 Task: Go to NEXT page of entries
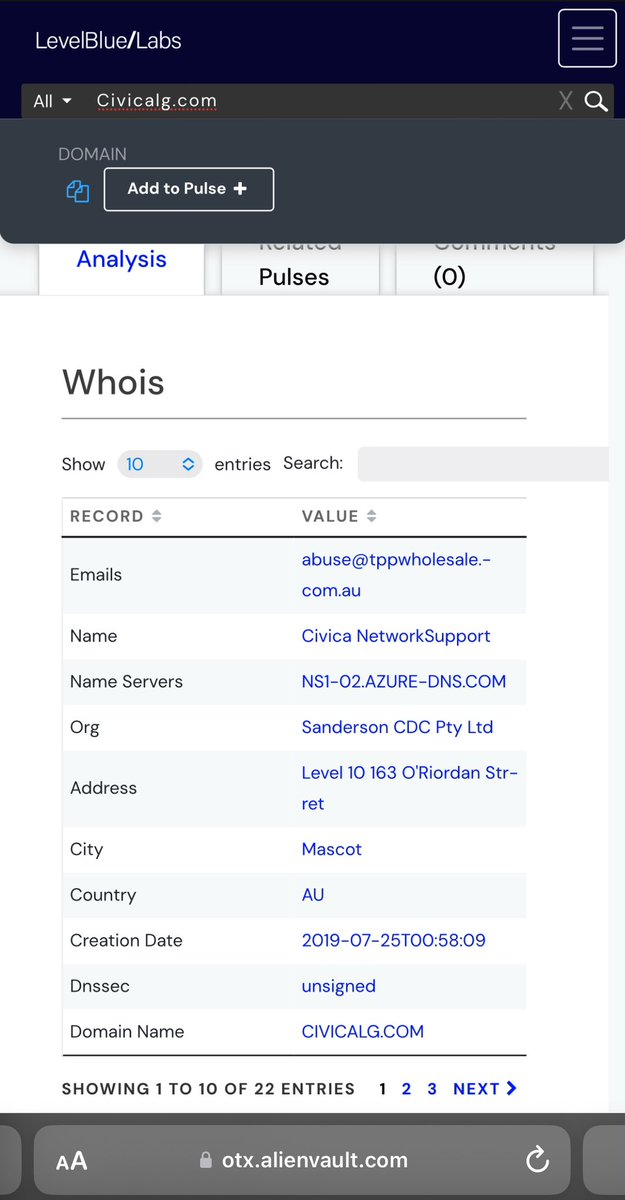click(484, 1088)
